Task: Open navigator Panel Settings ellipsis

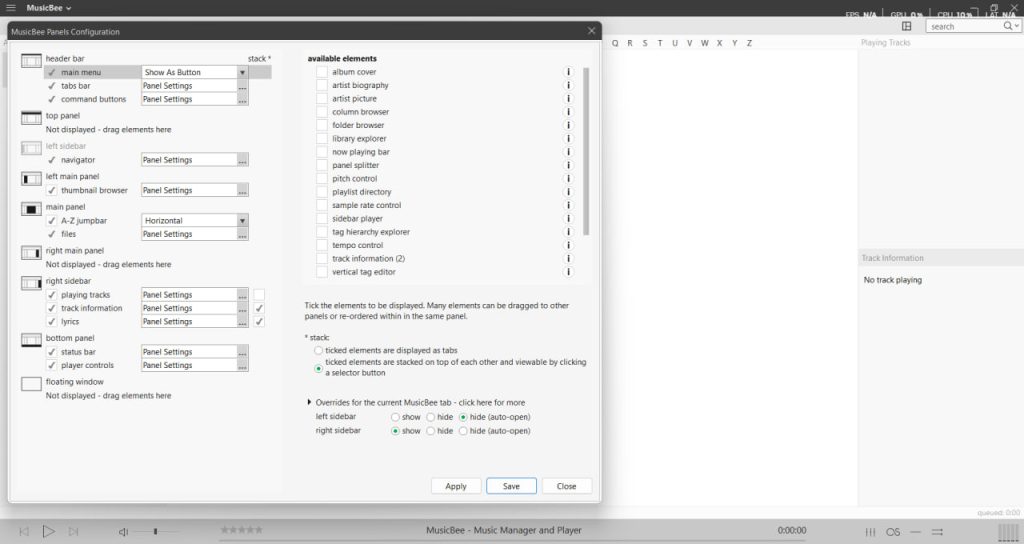Action: click(242, 160)
